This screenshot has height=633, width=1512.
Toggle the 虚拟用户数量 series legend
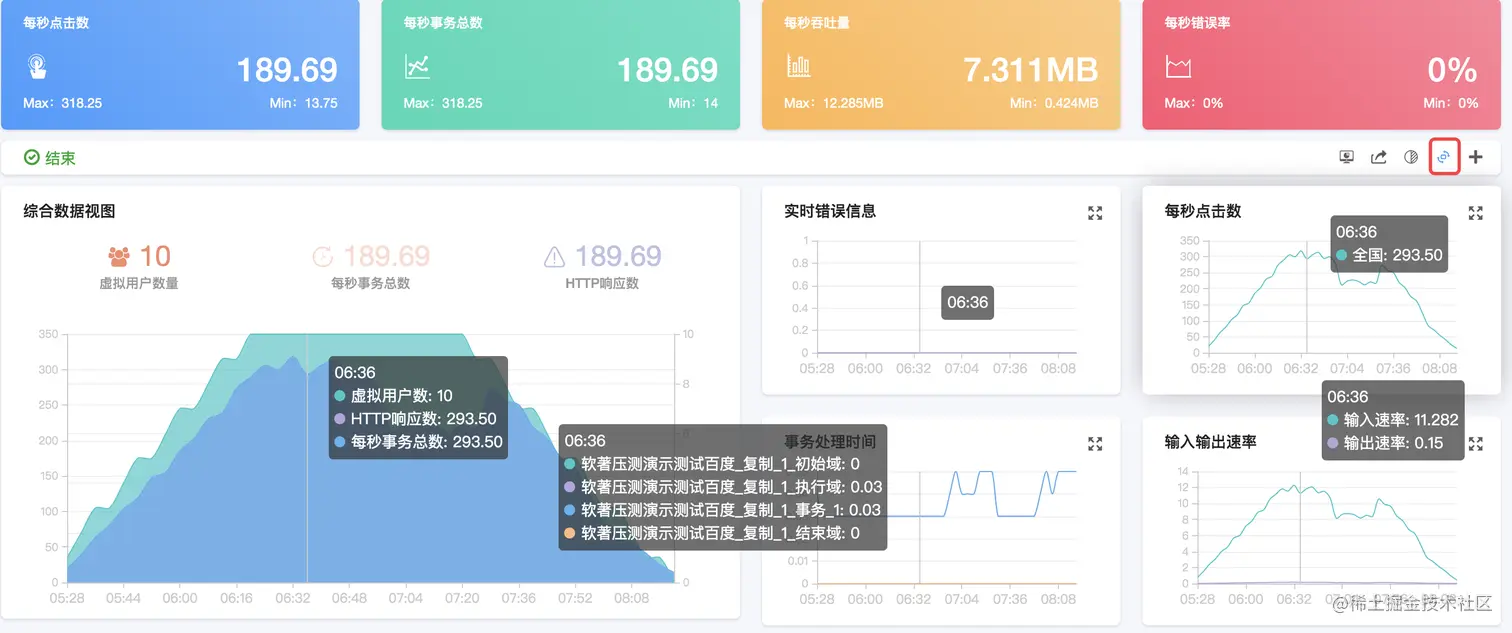(x=139, y=283)
